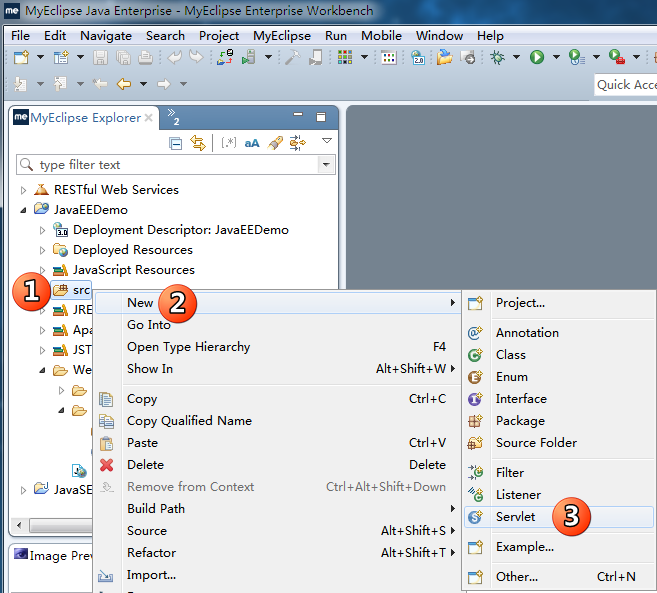Image resolution: width=657 pixels, height=593 pixels.
Task: Click the flashlight search icon in Explorer
Action: 275,143
